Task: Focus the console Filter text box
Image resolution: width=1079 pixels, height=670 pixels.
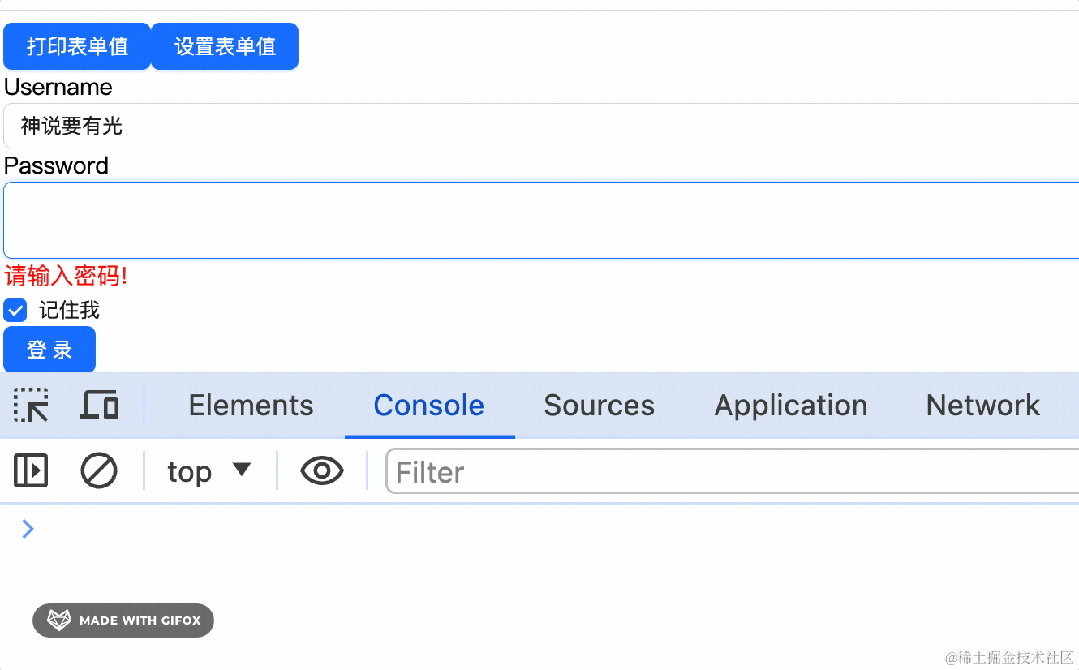Action: click(730, 471)
